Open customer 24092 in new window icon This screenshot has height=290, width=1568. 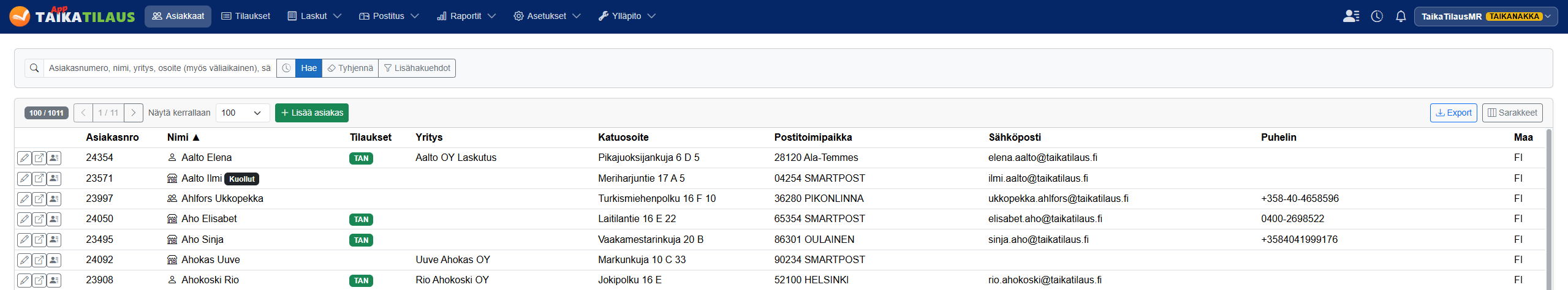tap(39, 260)
